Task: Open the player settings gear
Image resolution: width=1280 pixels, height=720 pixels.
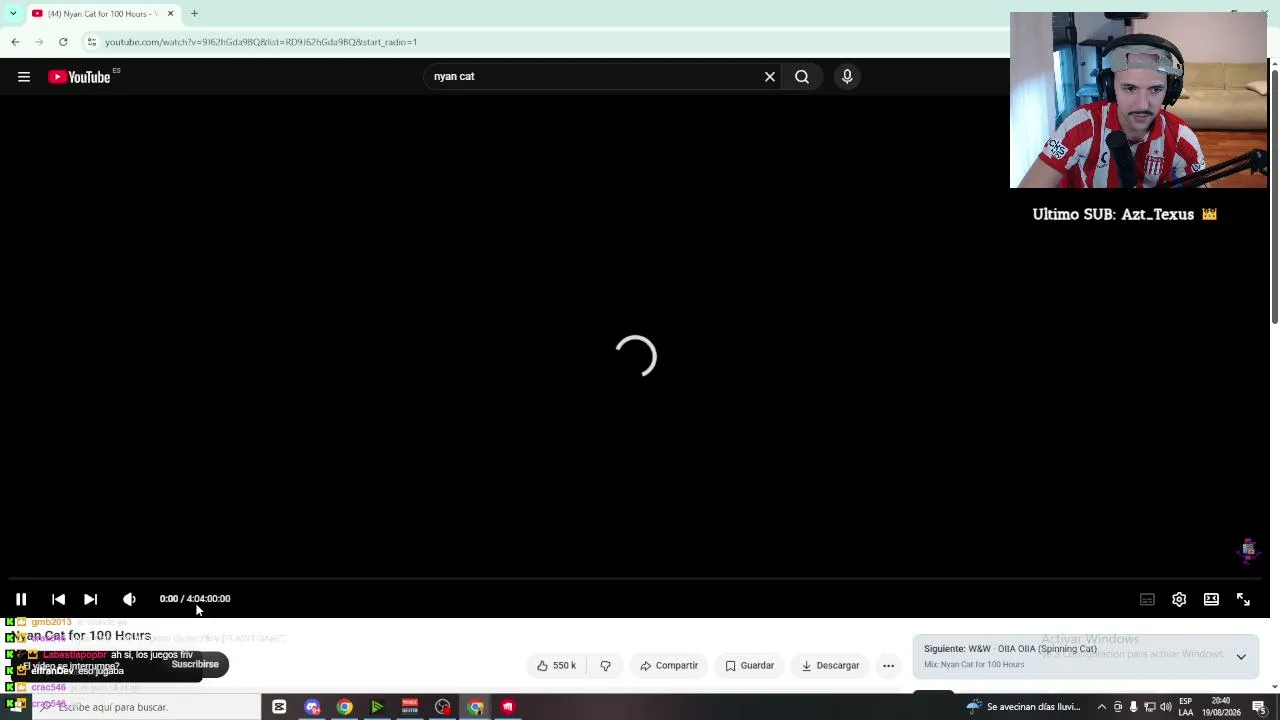Action: [1179, 599]
